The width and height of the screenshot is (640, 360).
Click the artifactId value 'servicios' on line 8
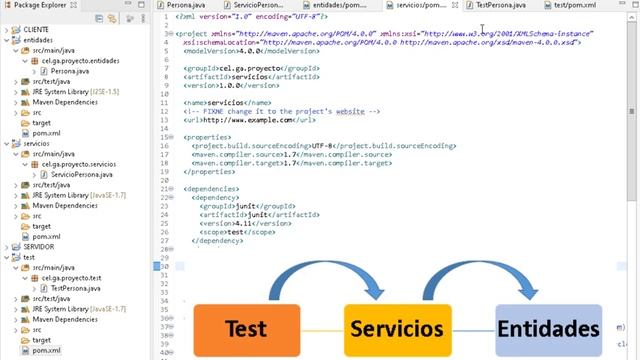249,77
